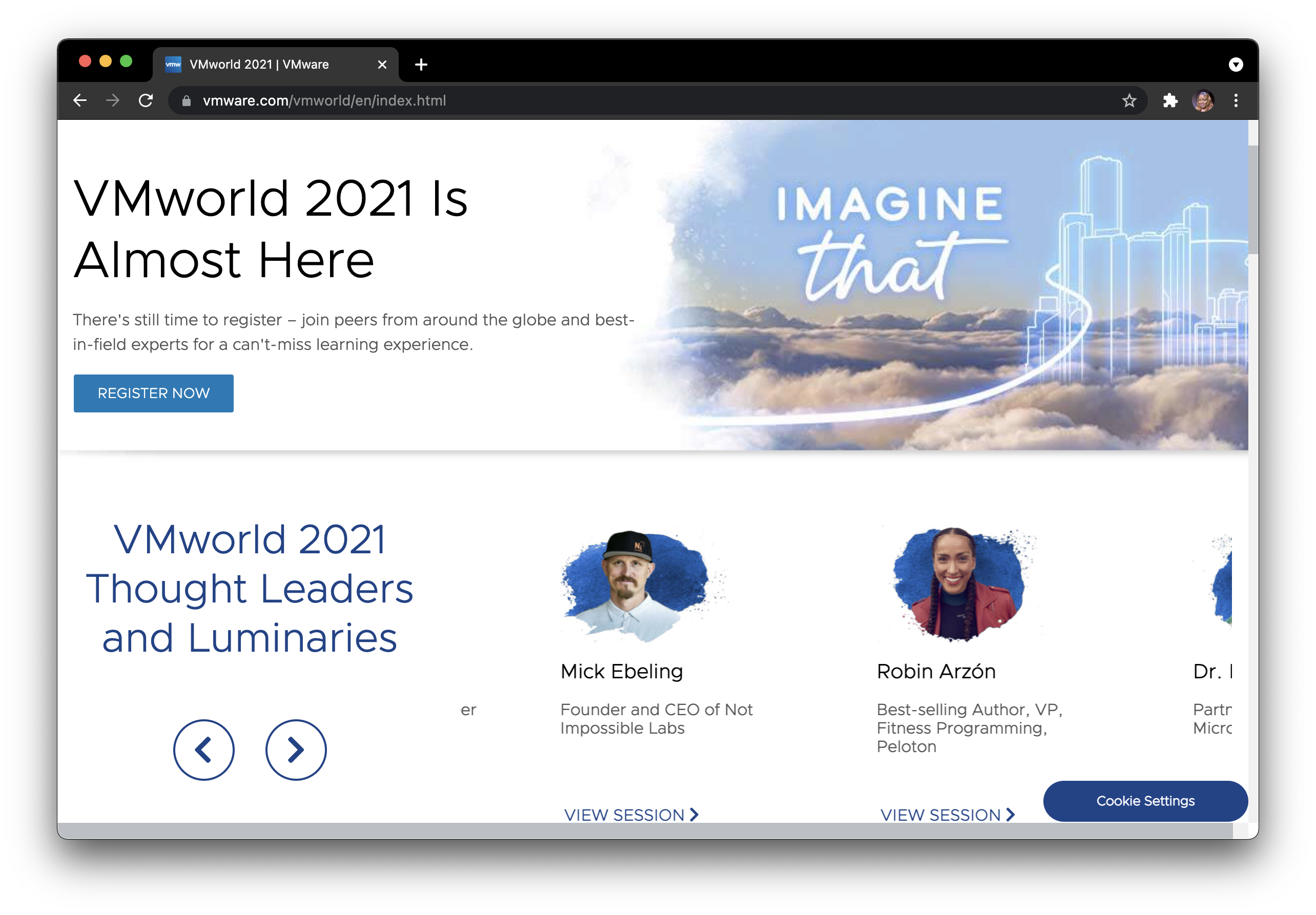Click the browser forward arrow
The width and height of the screenshot is (1316, 915).
[x=113, y=101]
